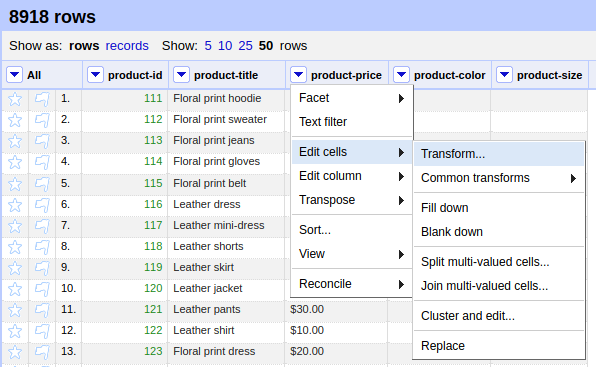Show 50 rows per page
Image resolution: width=596 pixels, height=367 pixels.
point(266,46)
